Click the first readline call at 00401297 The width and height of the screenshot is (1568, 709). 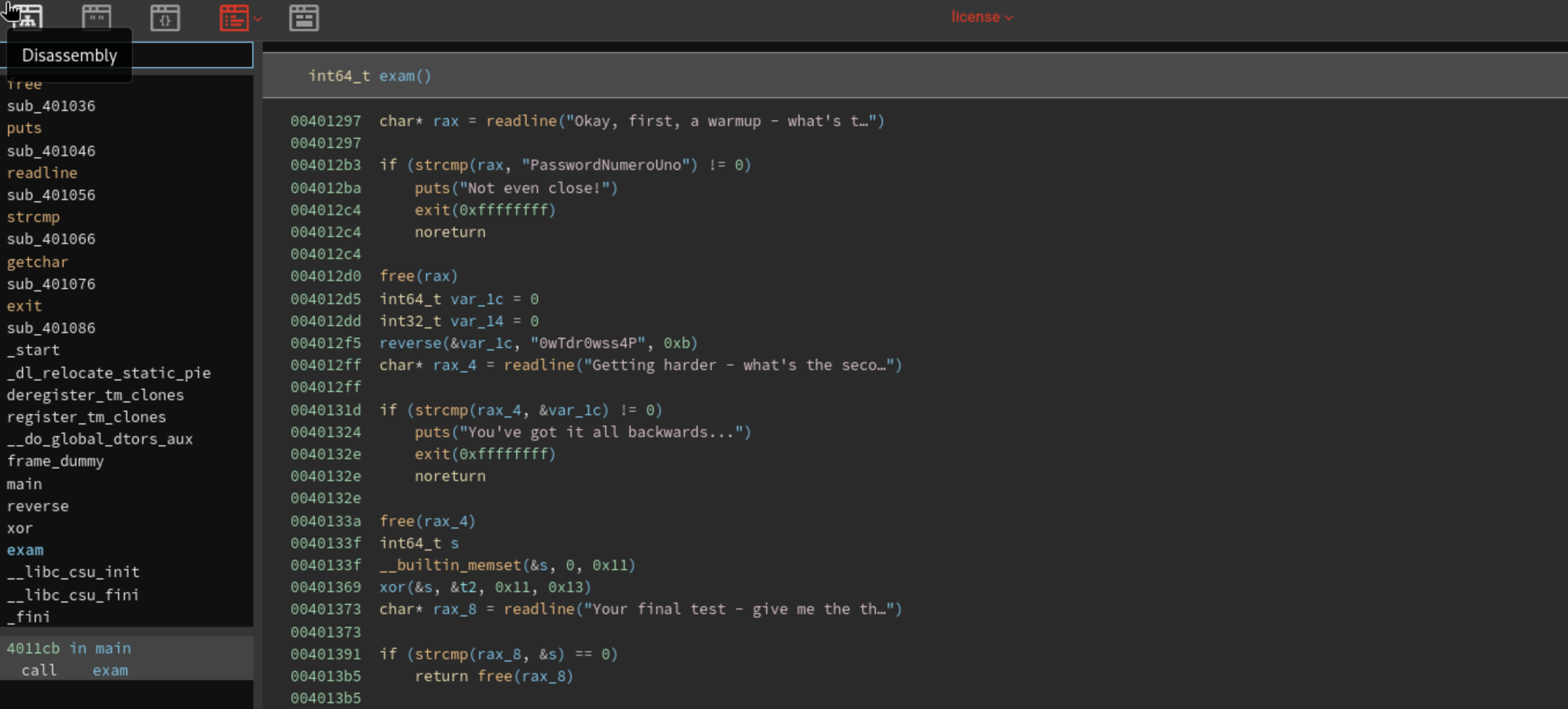point(685,120)
